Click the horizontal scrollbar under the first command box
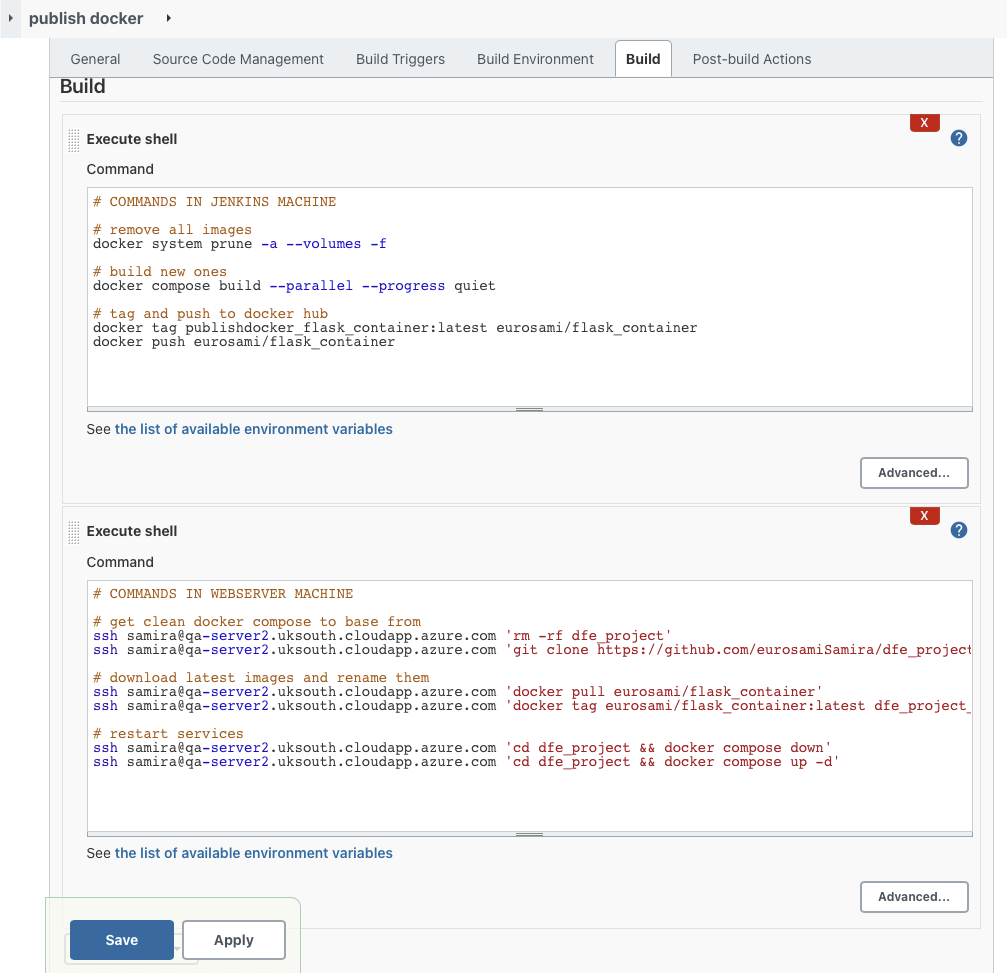The image size is (1007, 973). (x=529, y=408)
